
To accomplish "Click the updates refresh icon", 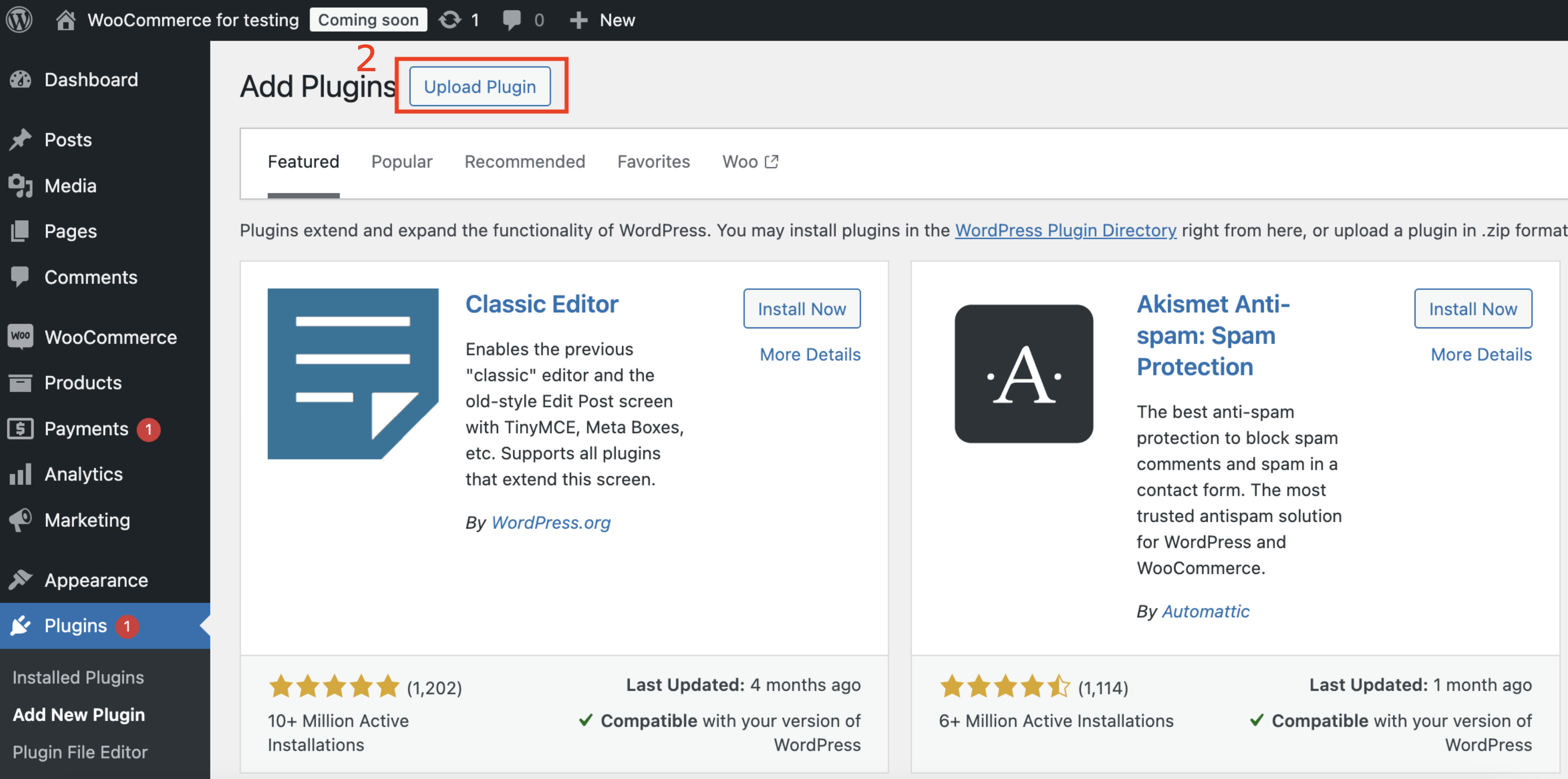I will click(450, 19).
